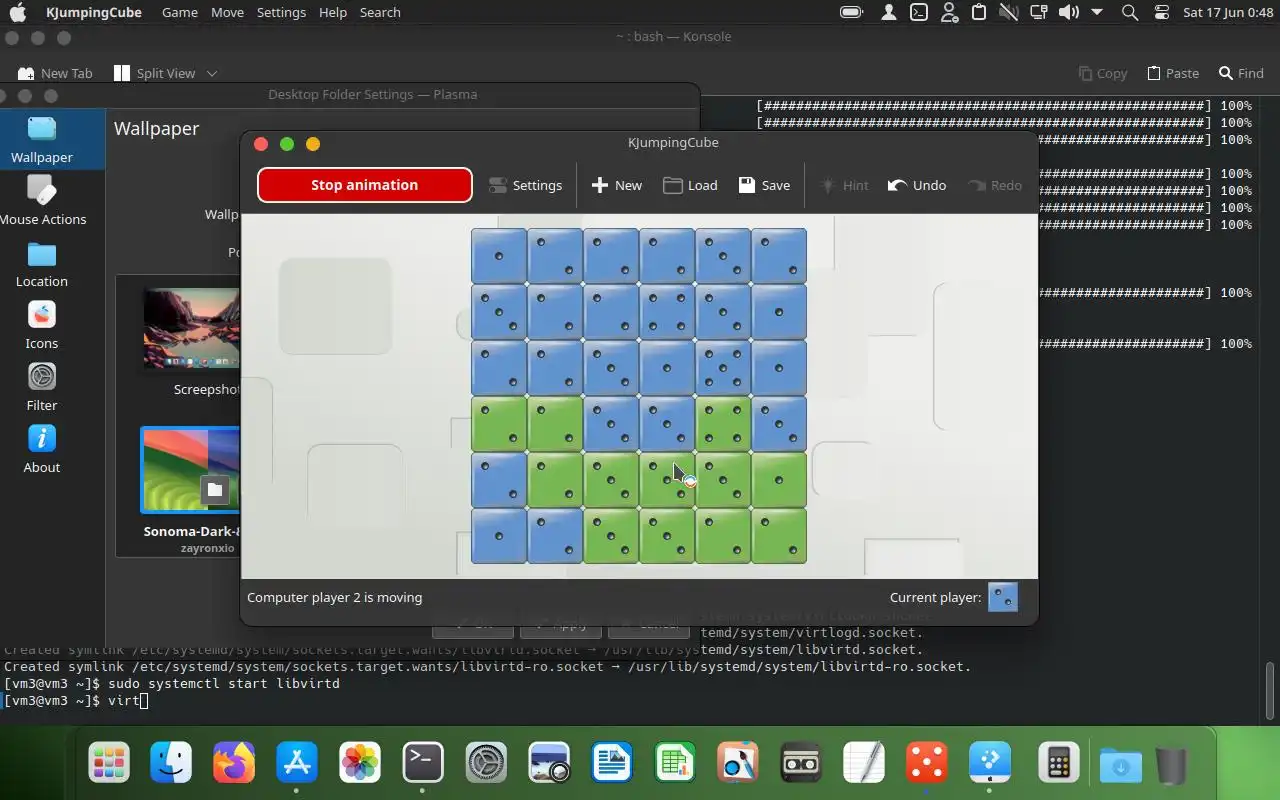Select Icons in settings sidebar

(42, 325)
